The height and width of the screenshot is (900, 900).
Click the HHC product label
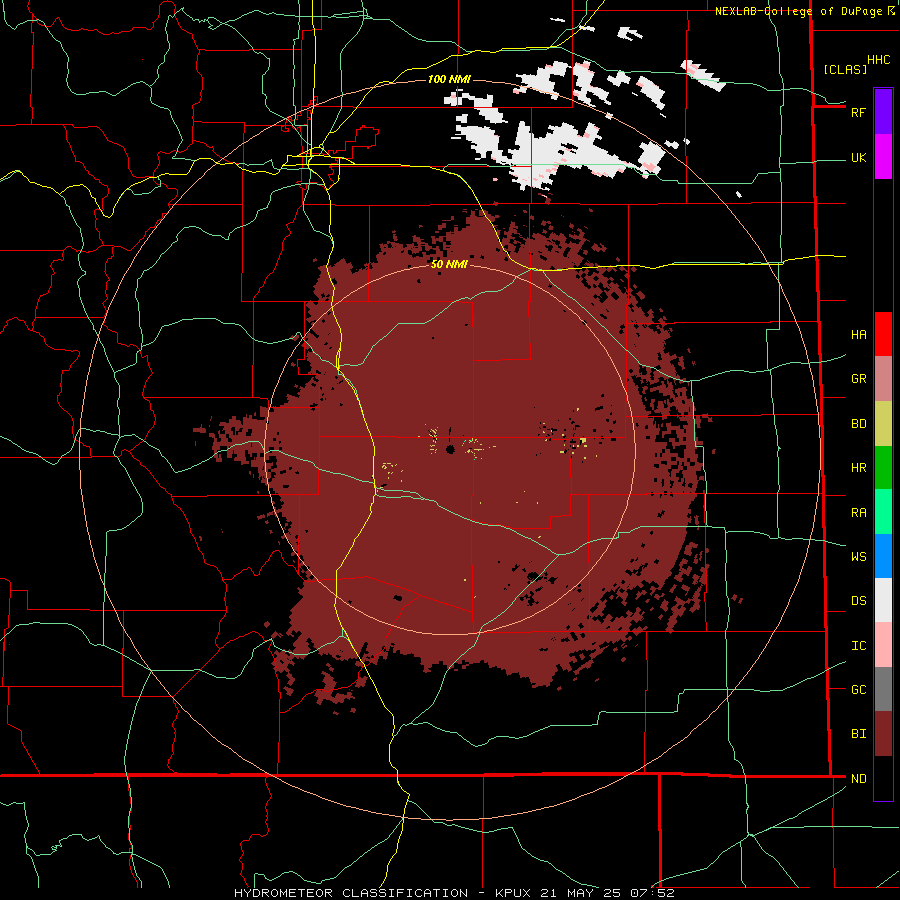[879, 60]
